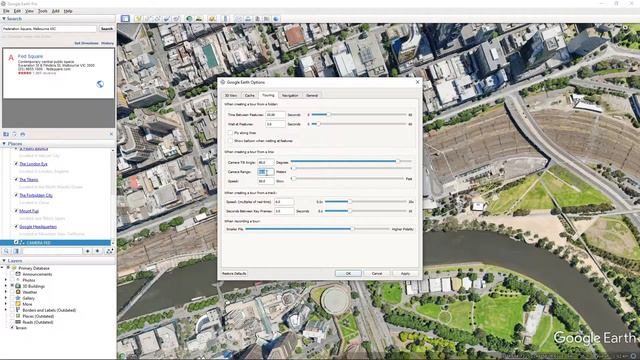Select the Add Polygon tool
The height and width of the screenshot is (360, 640).
click(x=148, y=19)
